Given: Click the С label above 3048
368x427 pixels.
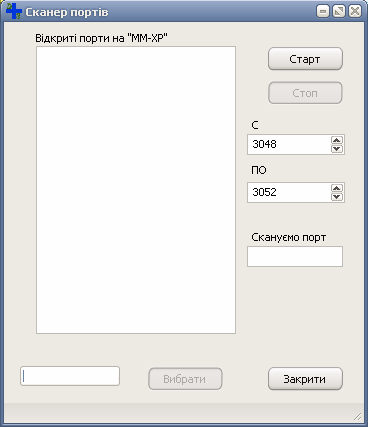Looking at the screenshot, I should (255, 125).
